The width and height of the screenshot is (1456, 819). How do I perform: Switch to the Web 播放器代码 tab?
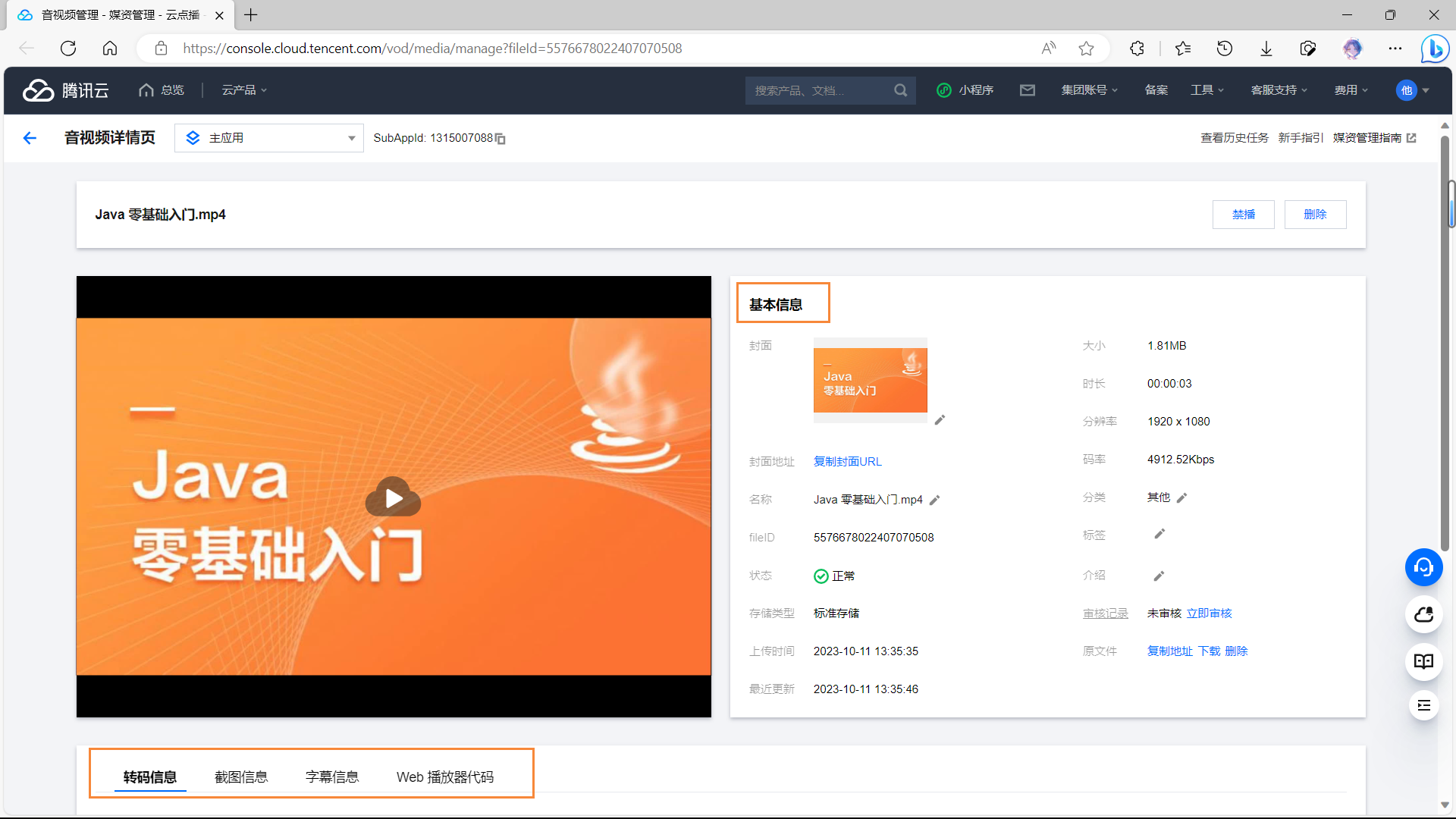click(x=444, y=777)
